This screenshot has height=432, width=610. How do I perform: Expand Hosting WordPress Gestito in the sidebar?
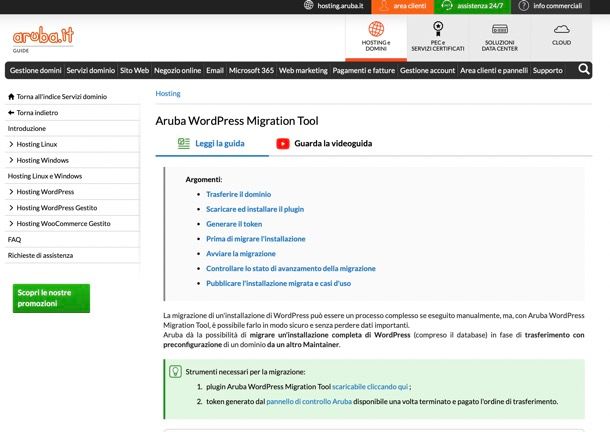11,207
